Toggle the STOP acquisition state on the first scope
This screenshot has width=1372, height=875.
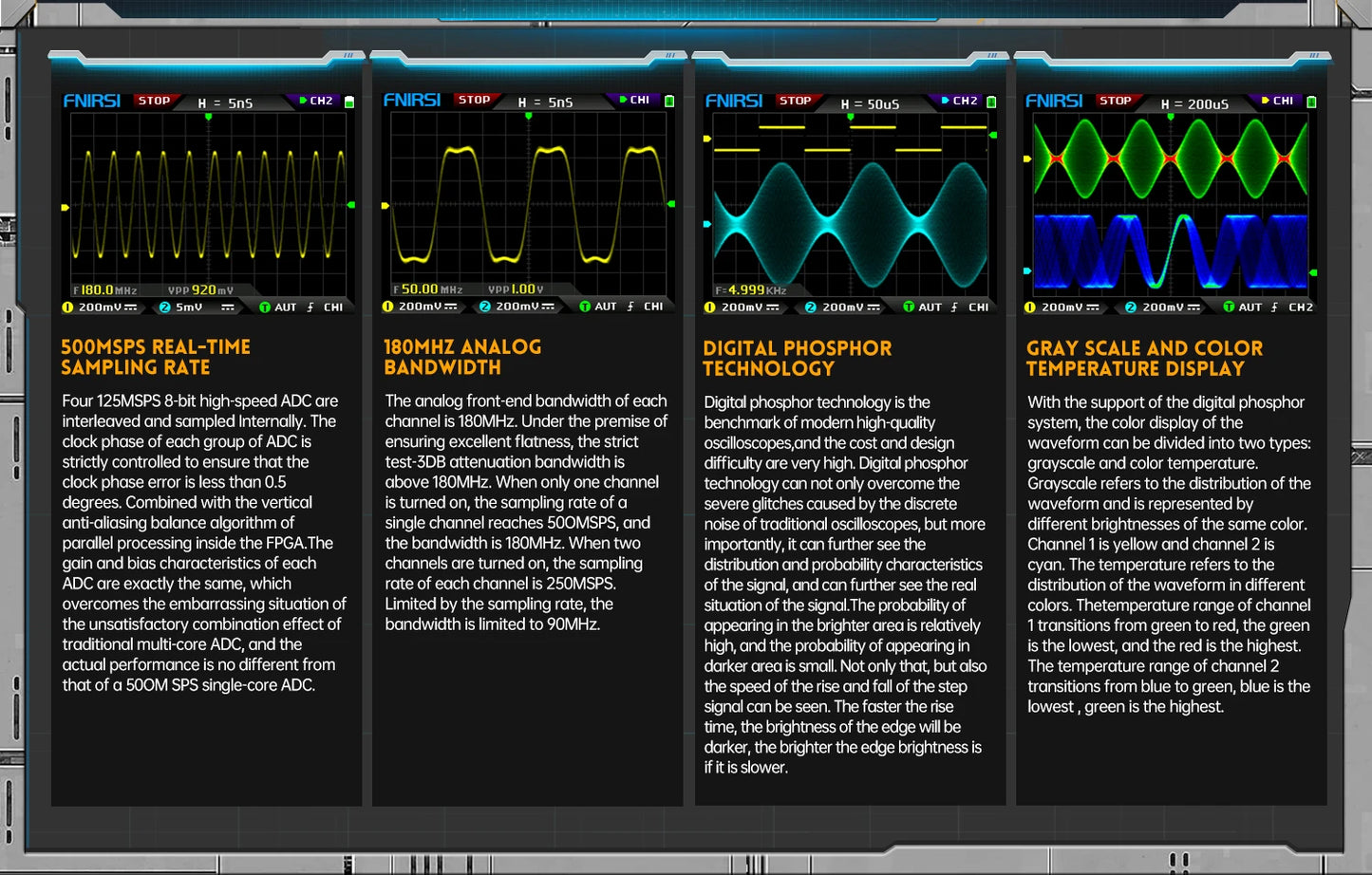tap(154, 101)
